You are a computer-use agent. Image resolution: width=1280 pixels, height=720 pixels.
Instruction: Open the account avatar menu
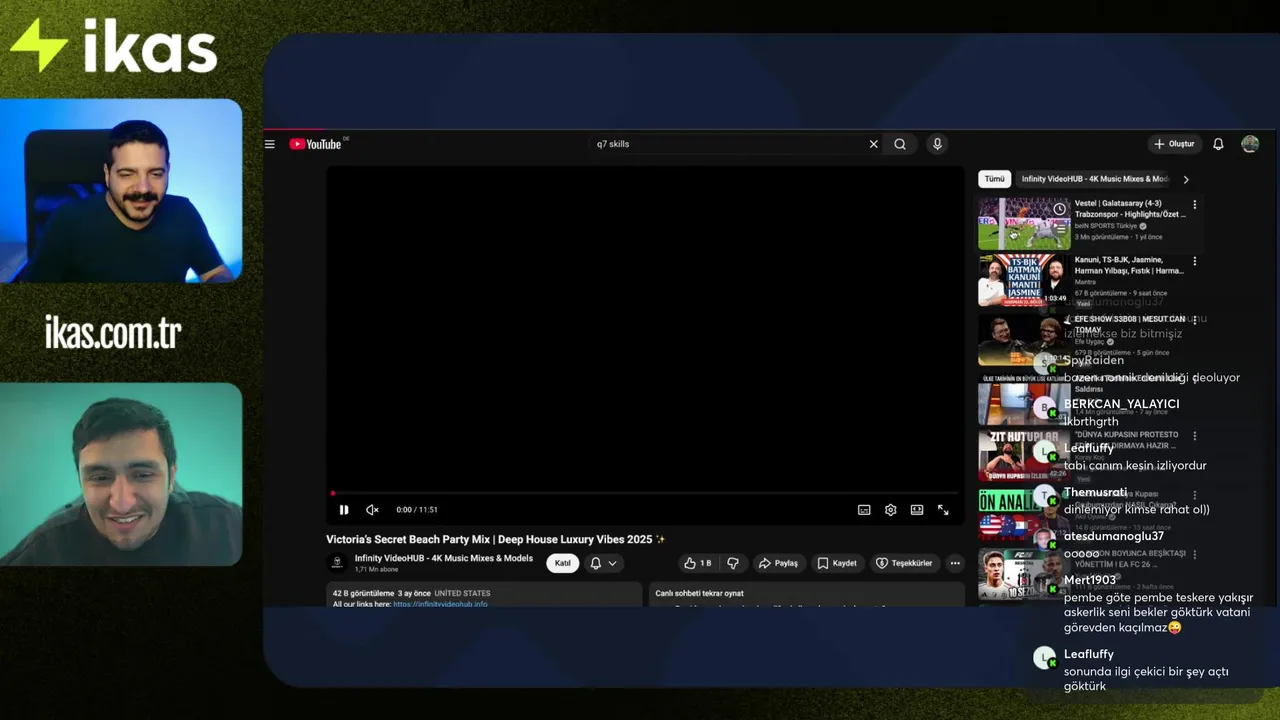(1250, 144)
